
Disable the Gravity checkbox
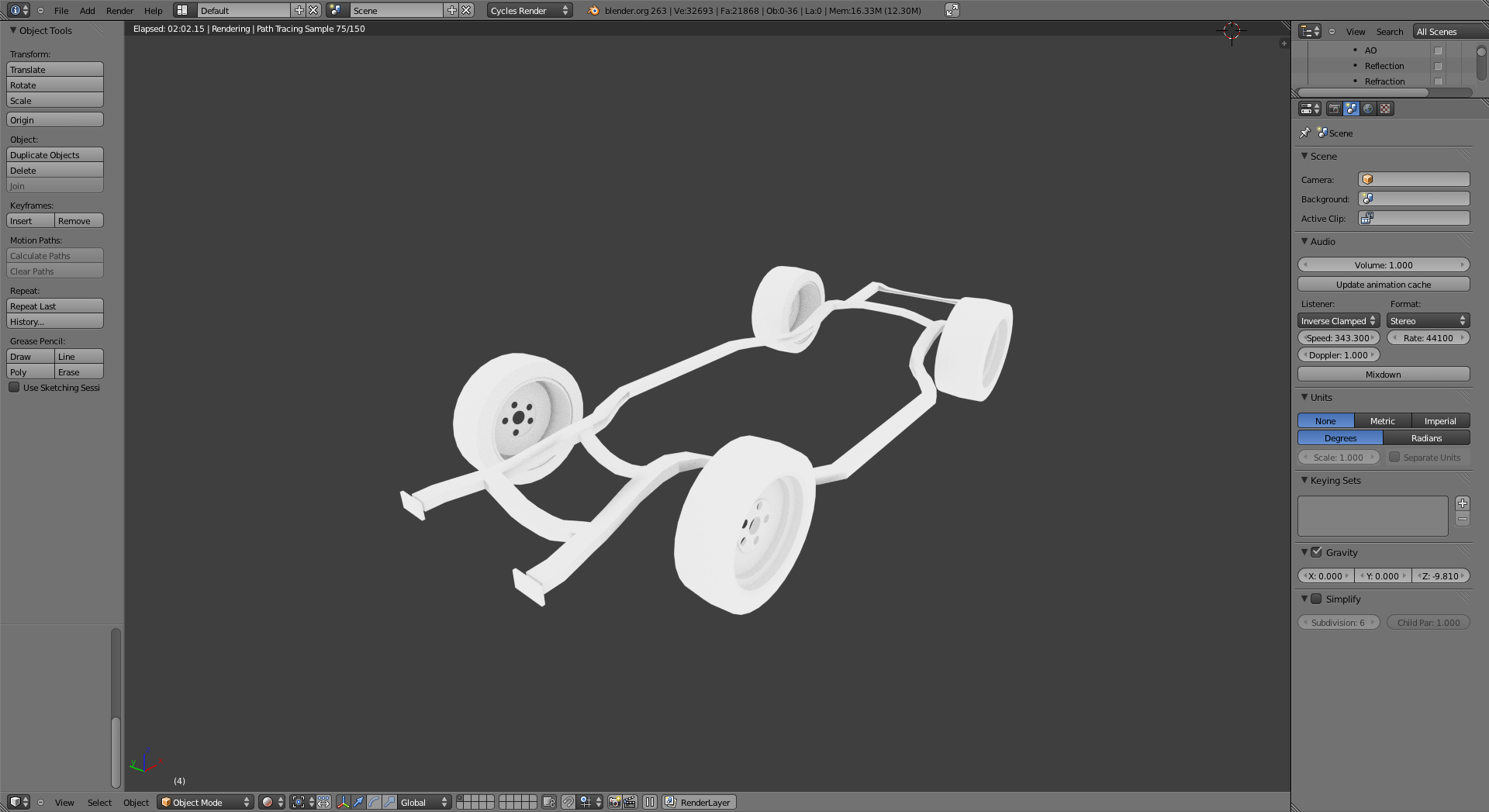pyautogui.click(x=1316, y=552)
